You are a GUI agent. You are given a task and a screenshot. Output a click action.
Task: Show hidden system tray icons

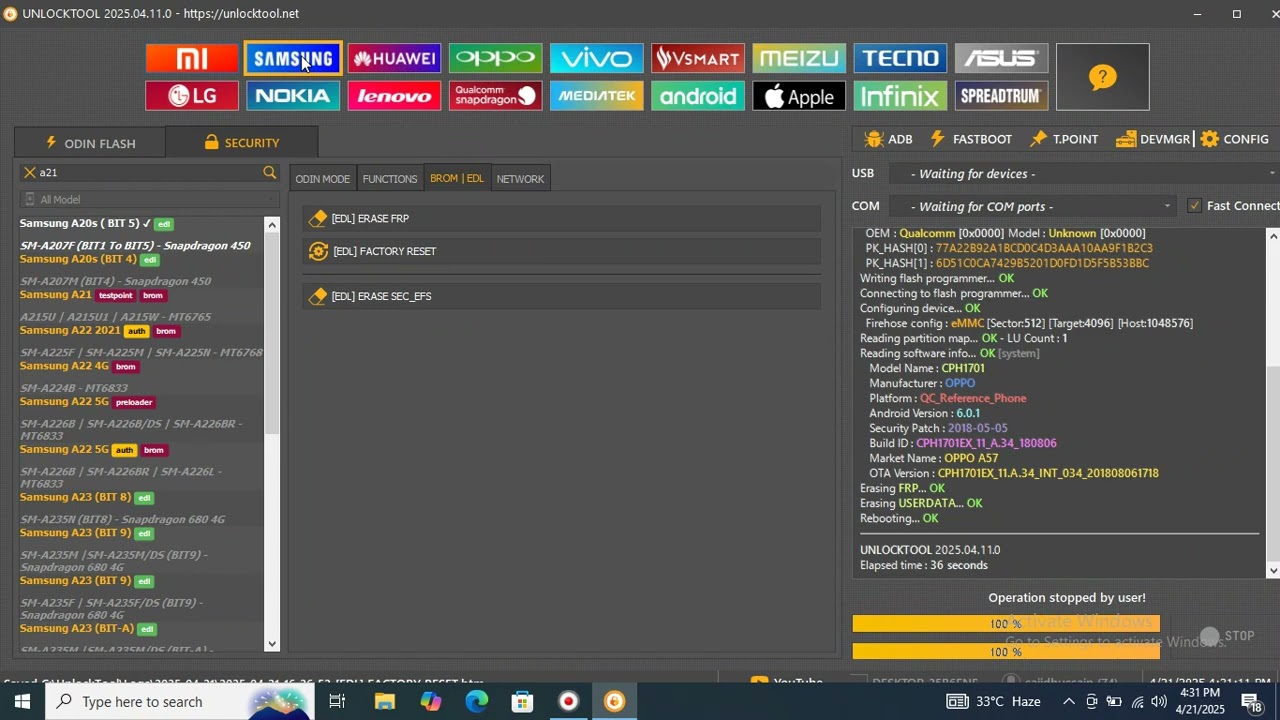[1069, 702]
